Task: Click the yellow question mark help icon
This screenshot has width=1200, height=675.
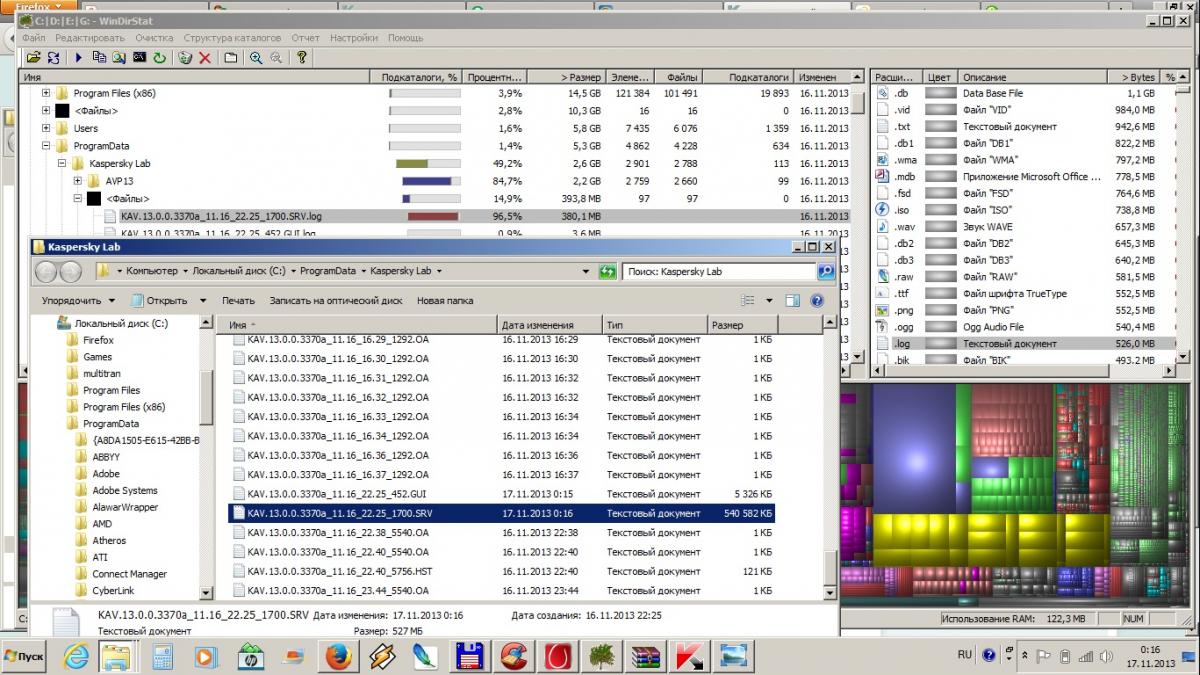Action: point(301,58)
